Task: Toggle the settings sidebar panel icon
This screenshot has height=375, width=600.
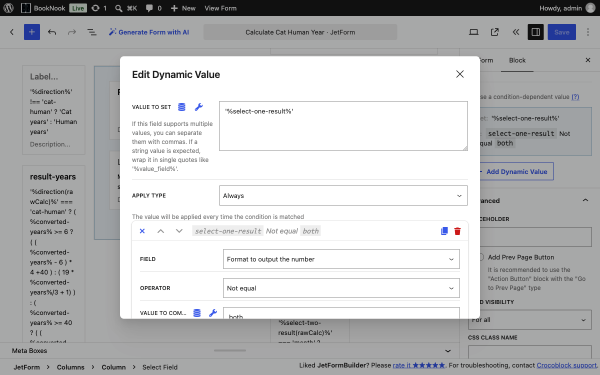Action: [536, 32]
